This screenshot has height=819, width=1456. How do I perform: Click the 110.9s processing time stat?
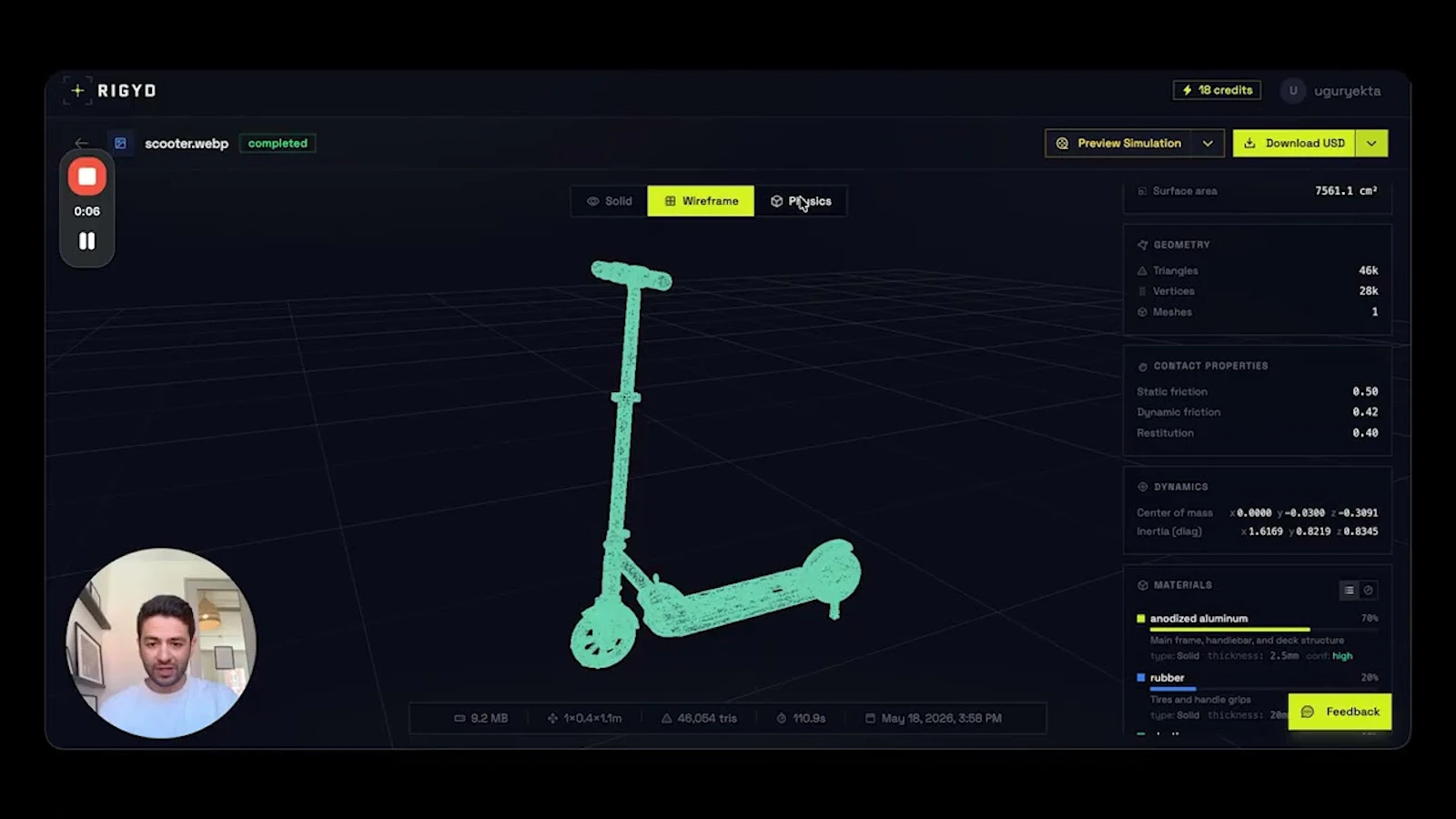click(x=801, y=718)
